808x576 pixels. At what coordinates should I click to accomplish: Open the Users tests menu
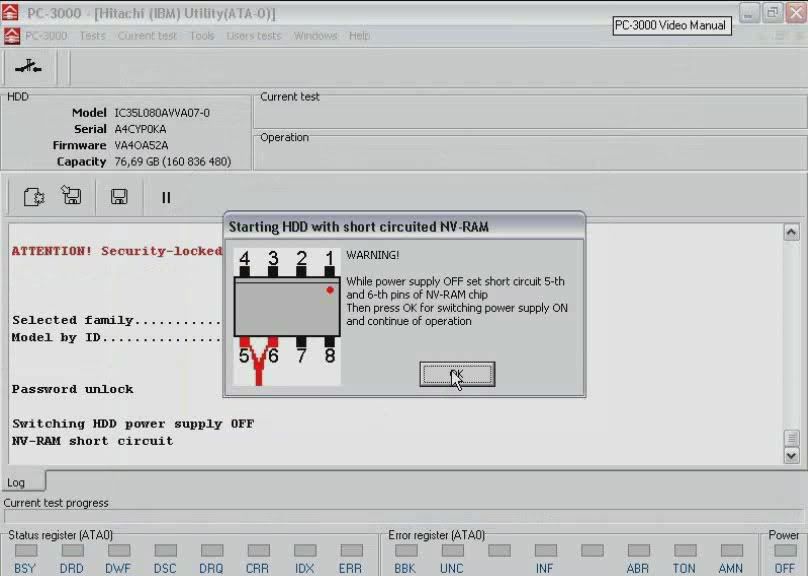(x=254, y=36)
